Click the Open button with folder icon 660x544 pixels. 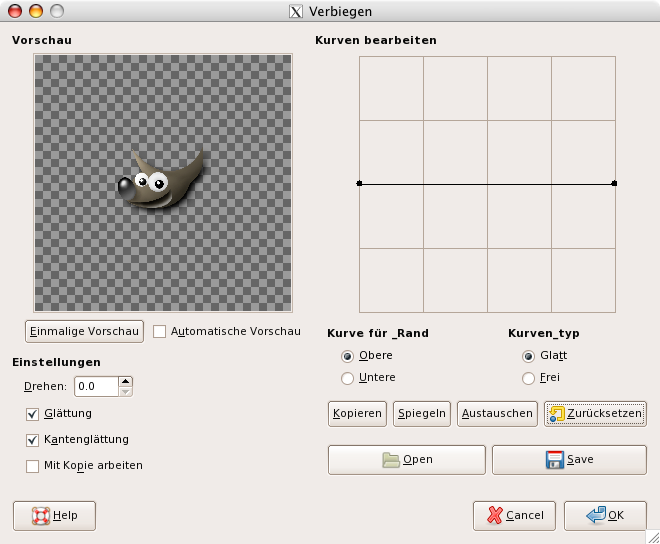406,460
